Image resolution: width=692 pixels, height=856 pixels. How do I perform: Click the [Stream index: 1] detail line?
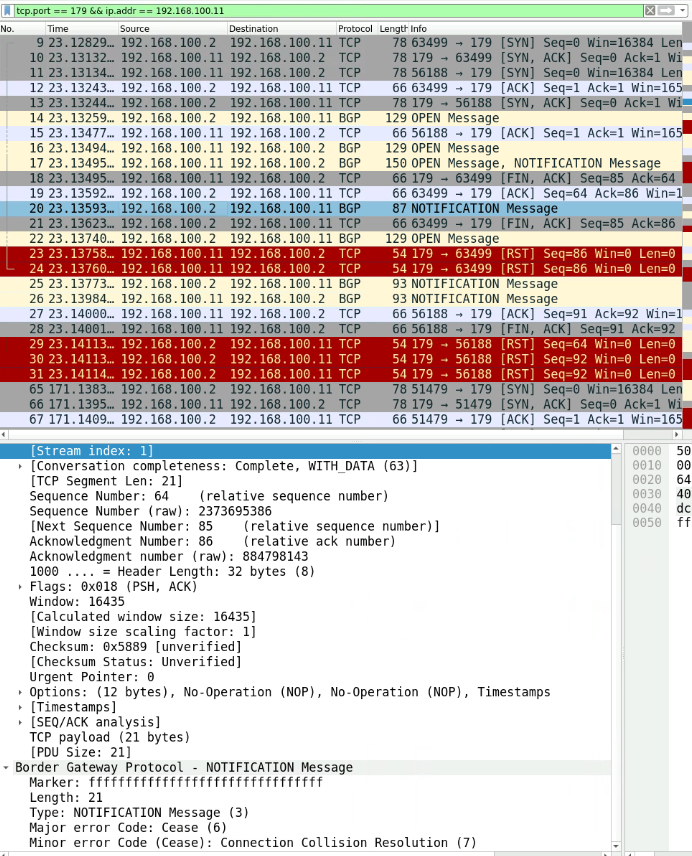pos(305,451)
